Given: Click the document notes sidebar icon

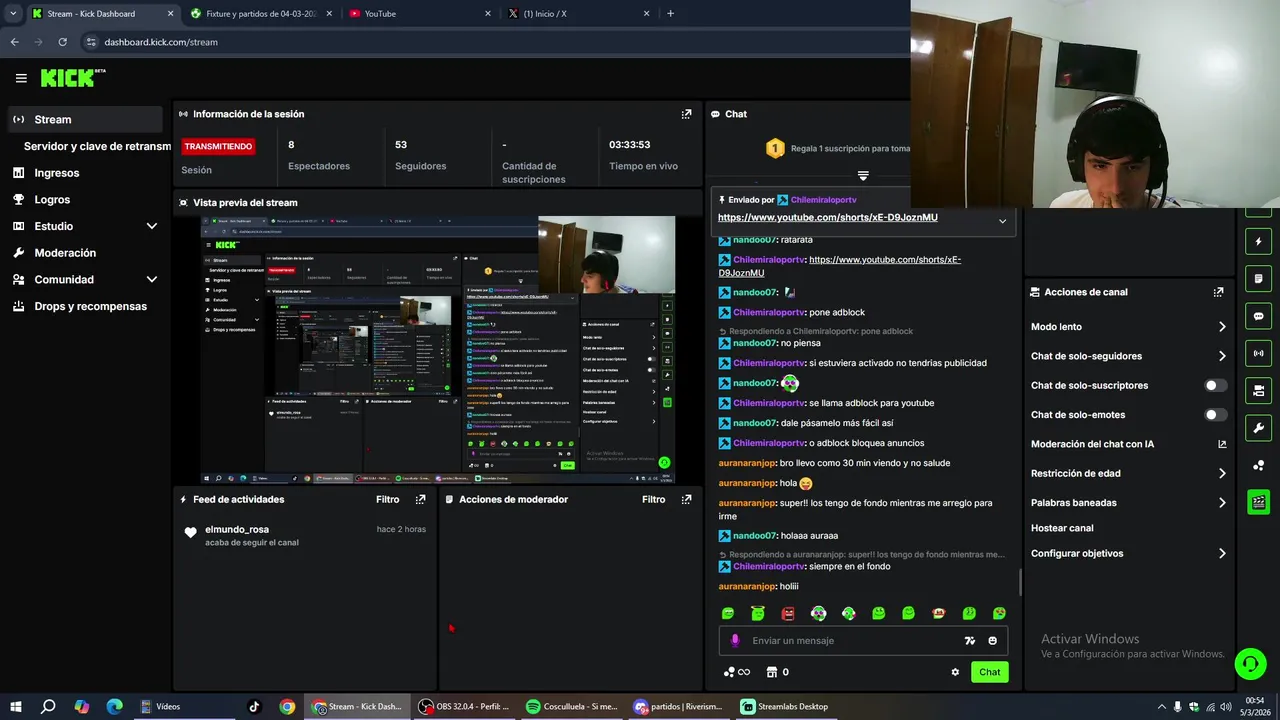Looking at the screenshot, I should [x=1258, y=278].
